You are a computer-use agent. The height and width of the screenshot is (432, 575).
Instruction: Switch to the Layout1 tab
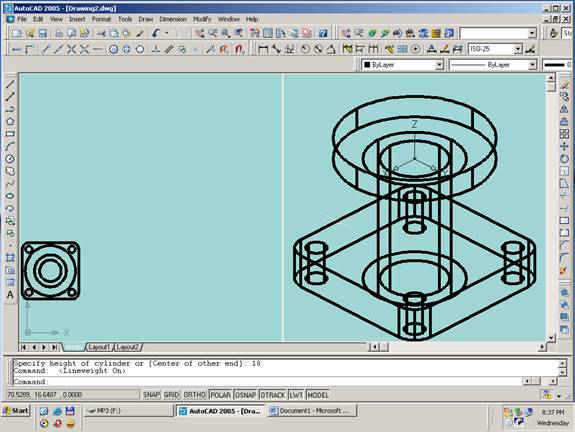pos(99,347)
